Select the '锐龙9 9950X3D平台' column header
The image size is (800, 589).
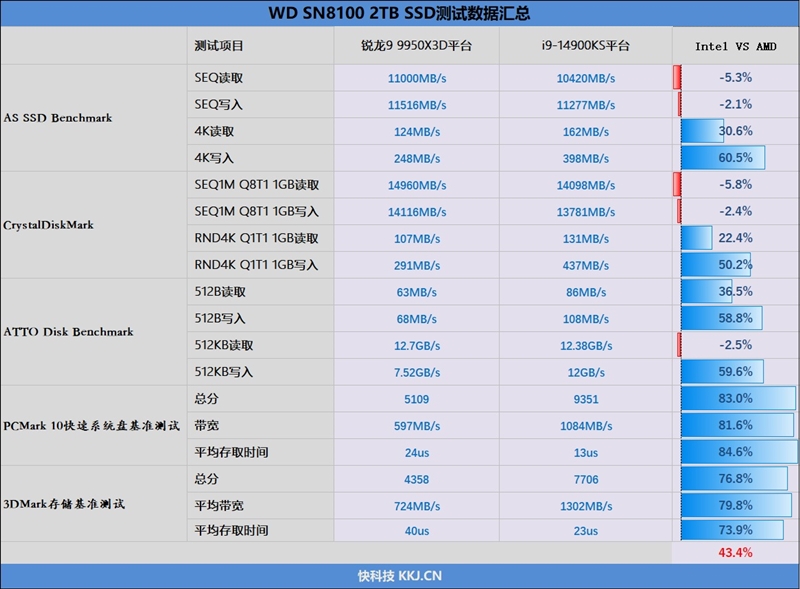(x=416, y=46)
